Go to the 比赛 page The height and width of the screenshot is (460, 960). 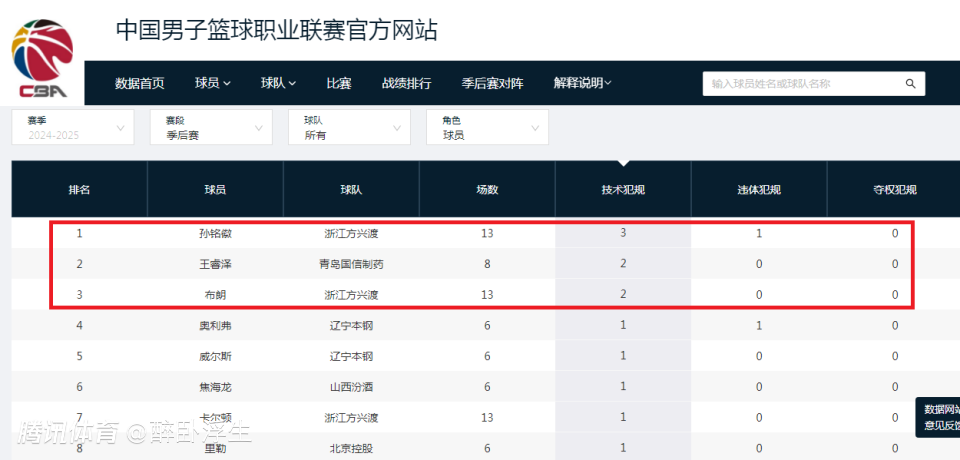(x=338, y=84)
